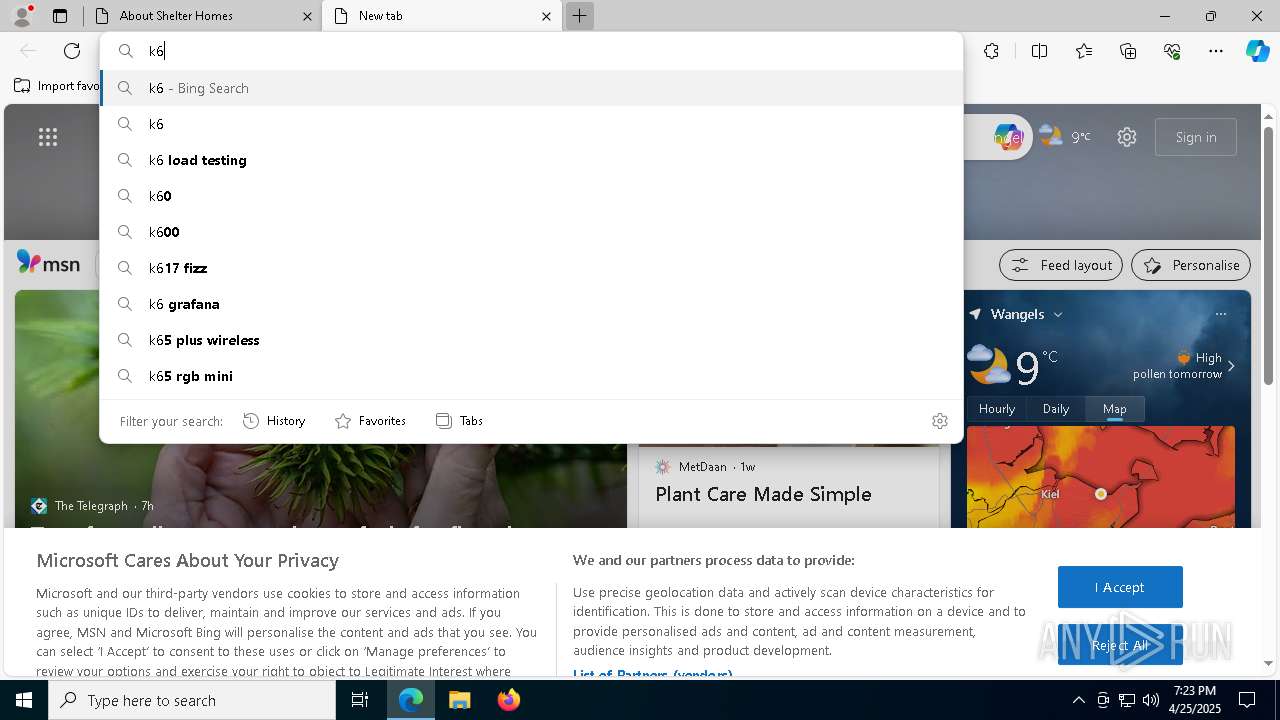The width and height of the screenshot is (1280, 720).
Task: Open weather card more options ellipsis
Action: (x=1221, y=314)
